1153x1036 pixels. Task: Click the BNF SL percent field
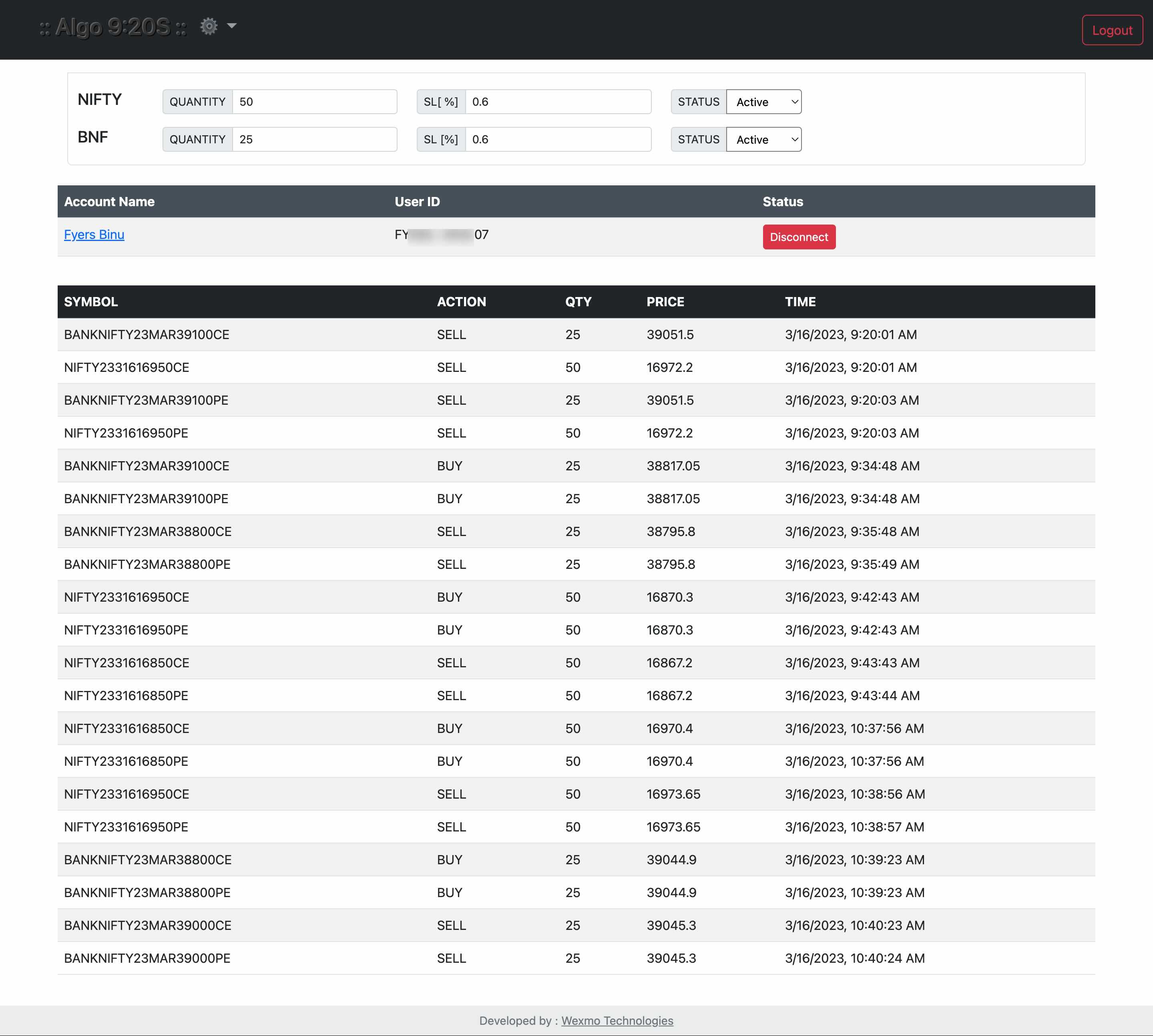point(557,139)
